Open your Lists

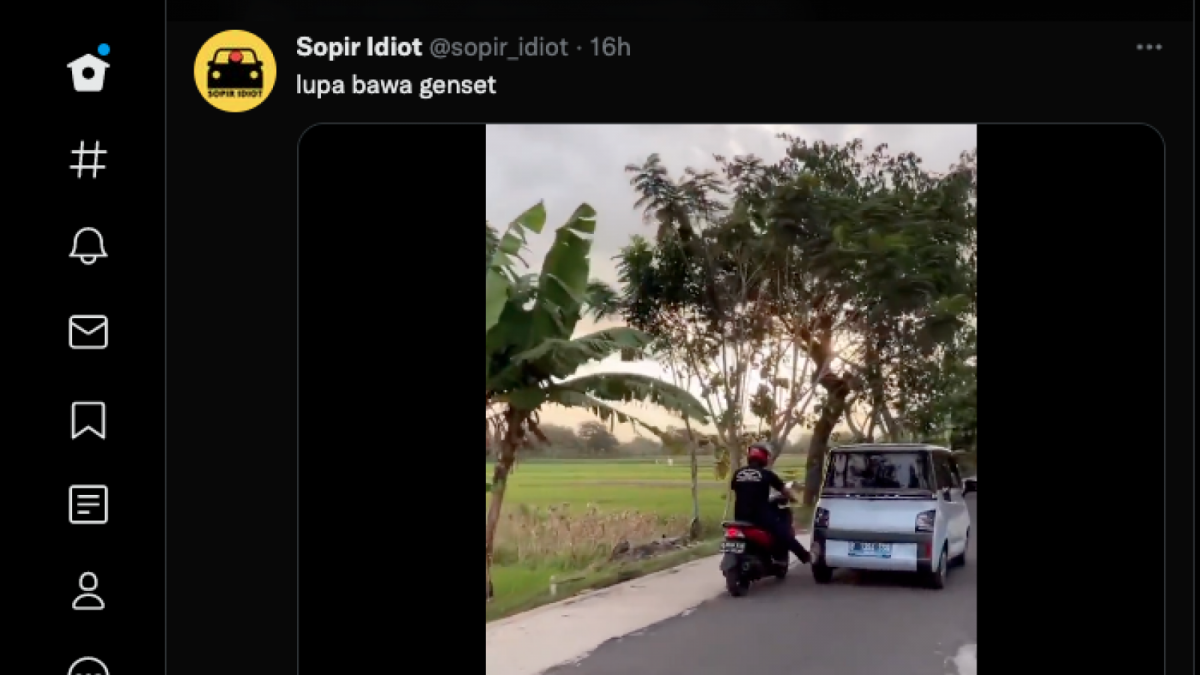click(x=88, y=505)
